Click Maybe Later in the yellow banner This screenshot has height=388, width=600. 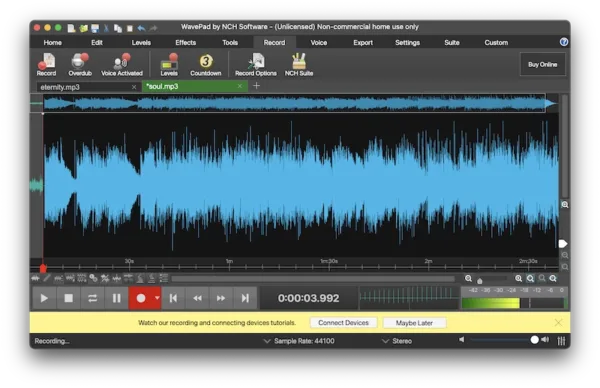point(414,323)
